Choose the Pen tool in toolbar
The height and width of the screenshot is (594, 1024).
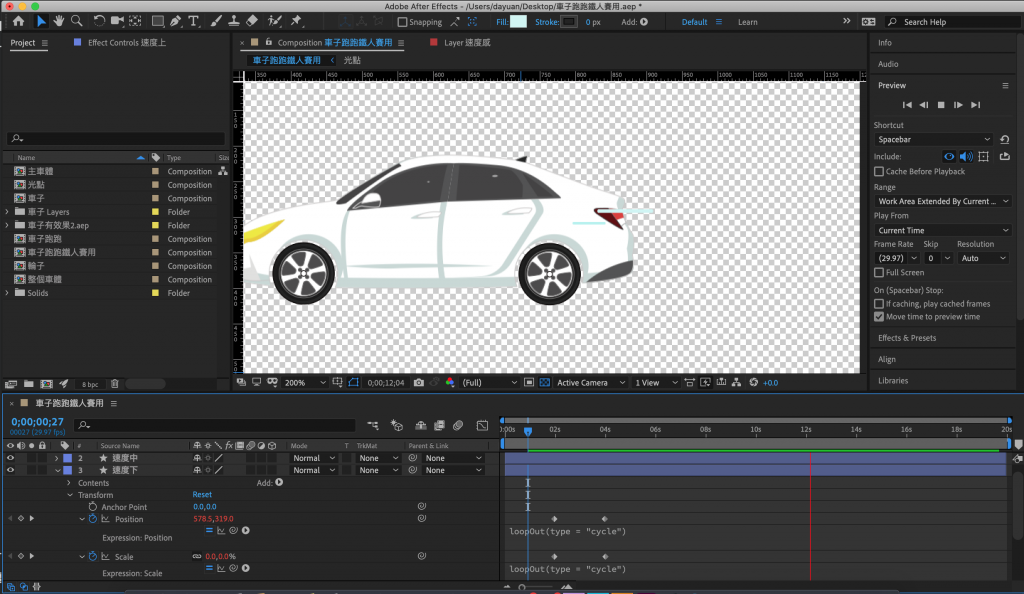tap(176, 21)
